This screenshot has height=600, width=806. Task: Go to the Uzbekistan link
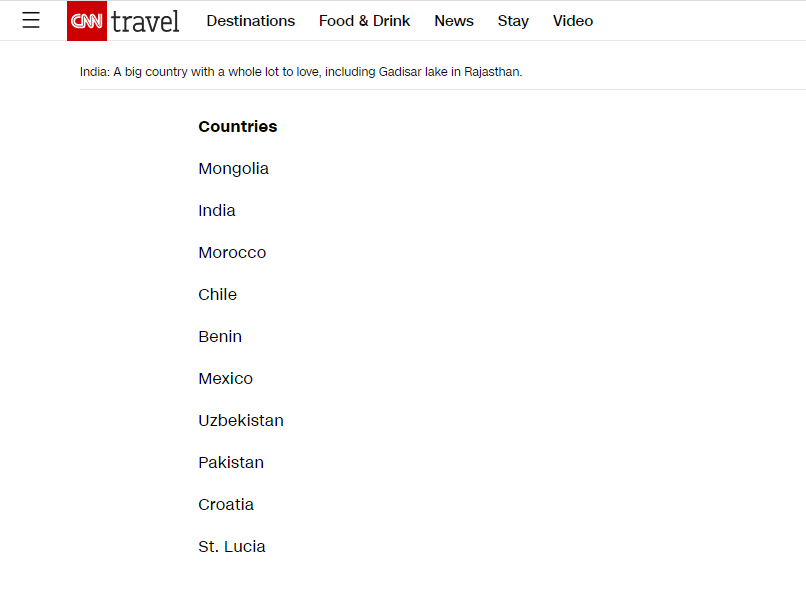(x=241, y=421)
